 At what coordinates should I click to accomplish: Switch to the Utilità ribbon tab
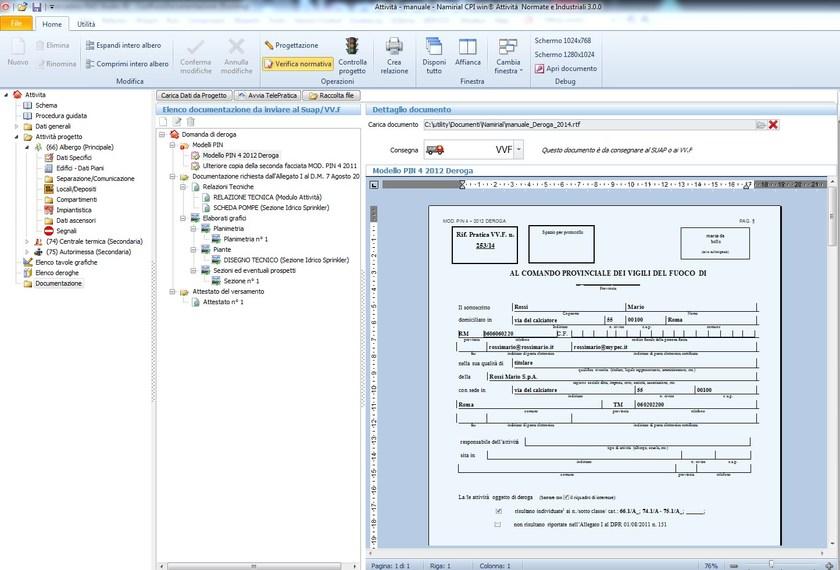click(x=86, y=22)
